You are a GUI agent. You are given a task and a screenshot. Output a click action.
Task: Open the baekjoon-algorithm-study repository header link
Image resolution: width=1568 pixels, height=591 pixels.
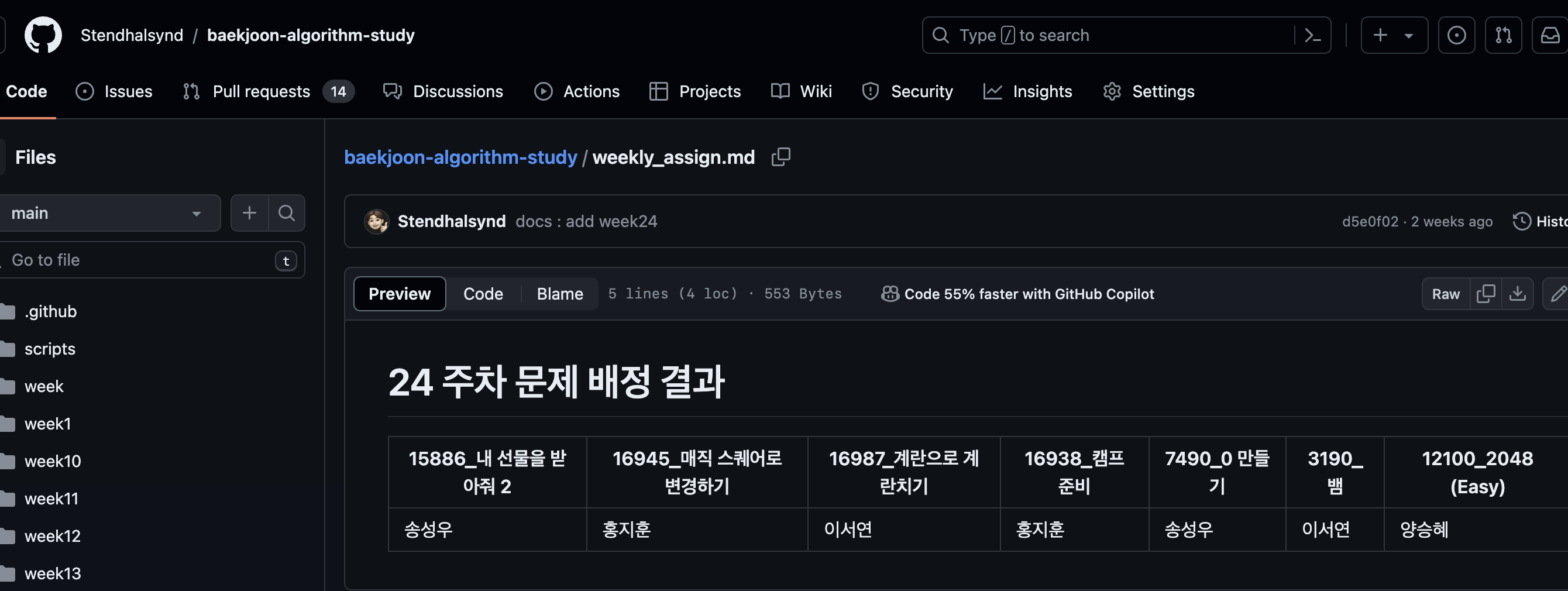pos(311,35)
